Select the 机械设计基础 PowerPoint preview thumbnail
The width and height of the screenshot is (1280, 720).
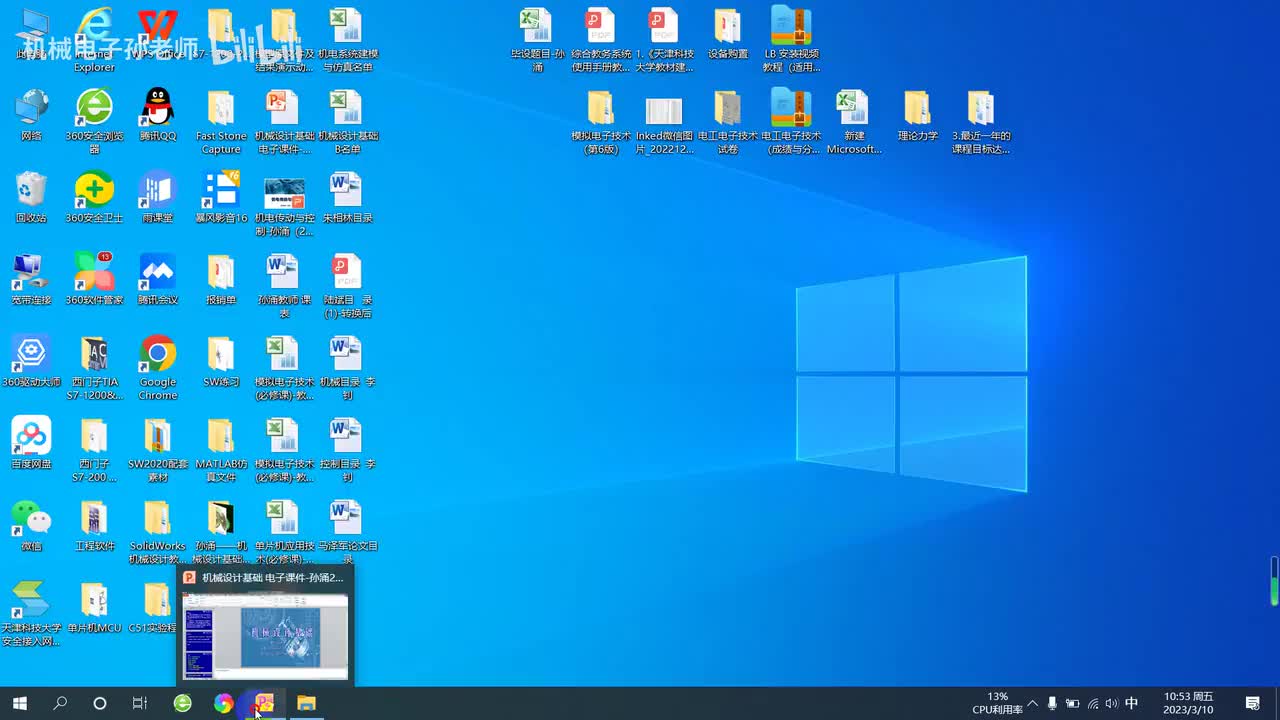265,636
